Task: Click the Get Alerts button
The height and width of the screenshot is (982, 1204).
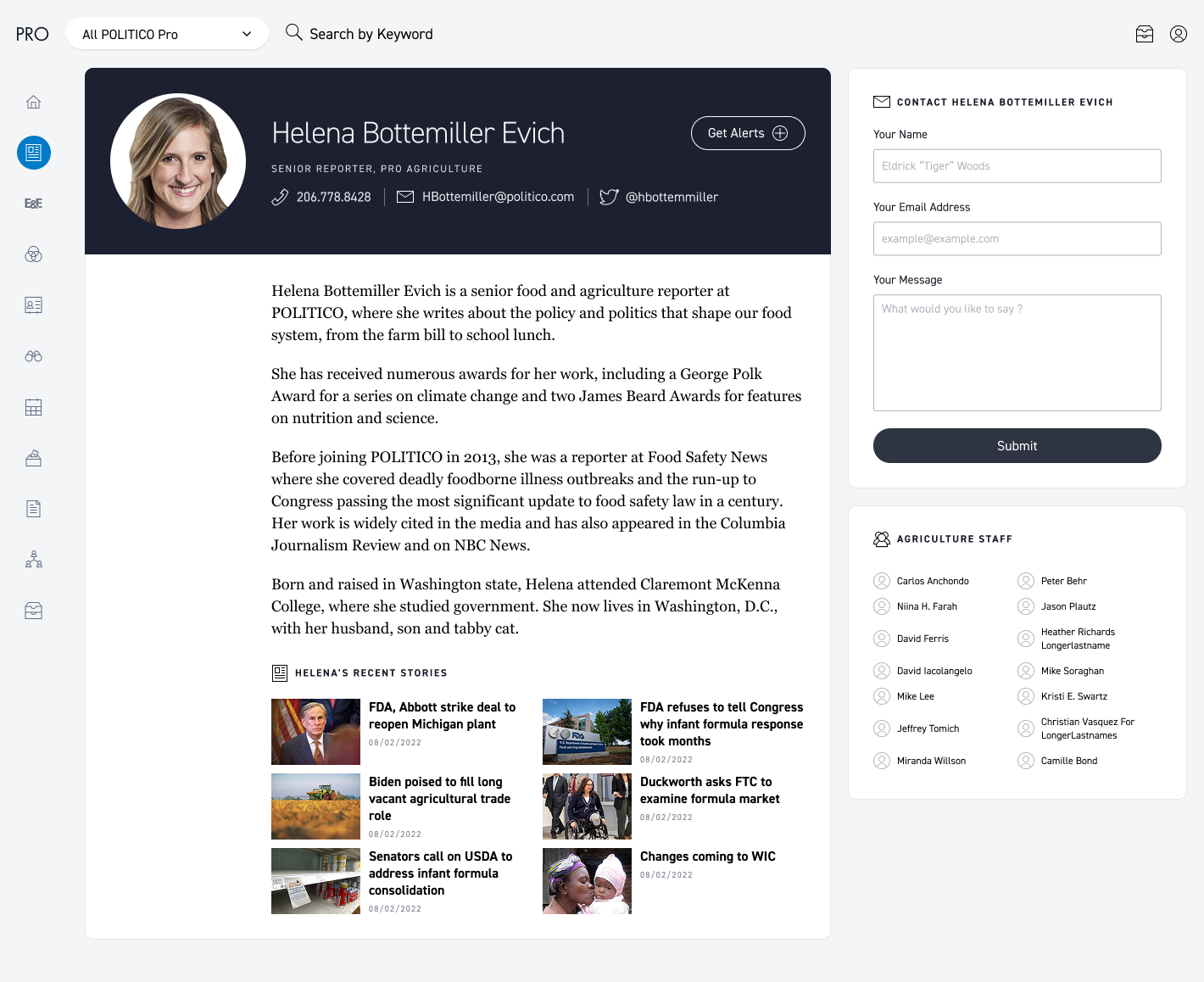Action: point(747,133)
